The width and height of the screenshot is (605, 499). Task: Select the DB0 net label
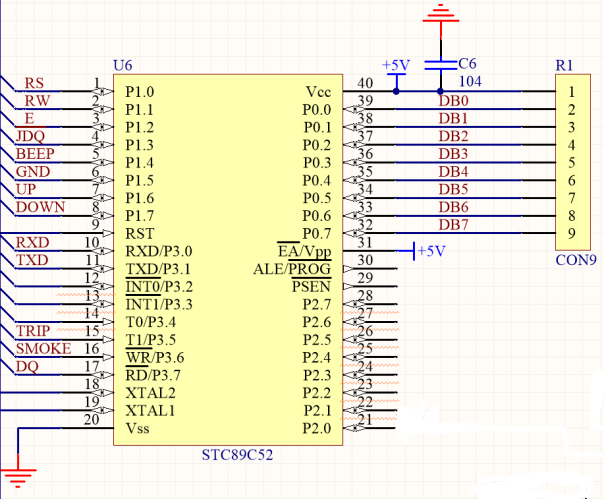(x=453, y=101)
